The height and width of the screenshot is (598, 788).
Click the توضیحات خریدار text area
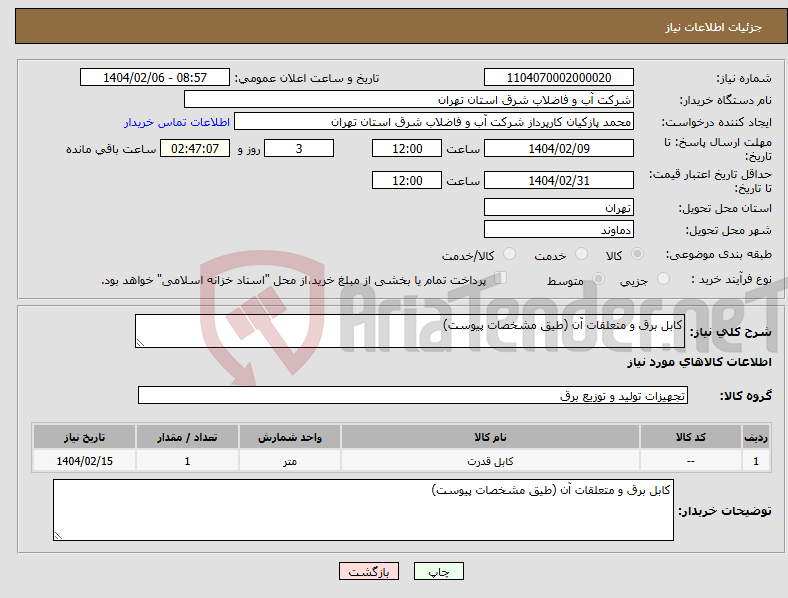click(363, 510)
